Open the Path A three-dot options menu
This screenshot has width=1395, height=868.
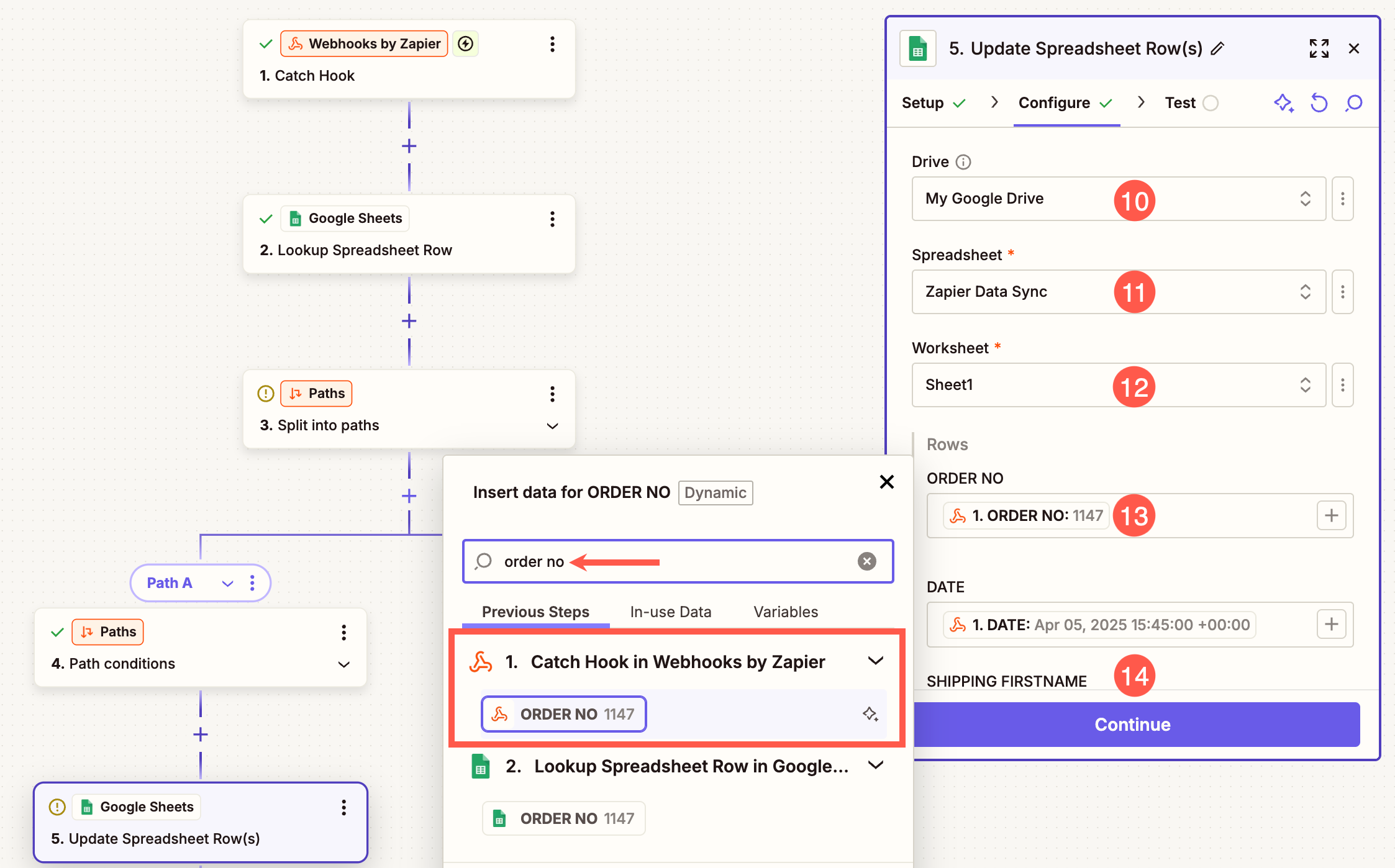[252, 583]
